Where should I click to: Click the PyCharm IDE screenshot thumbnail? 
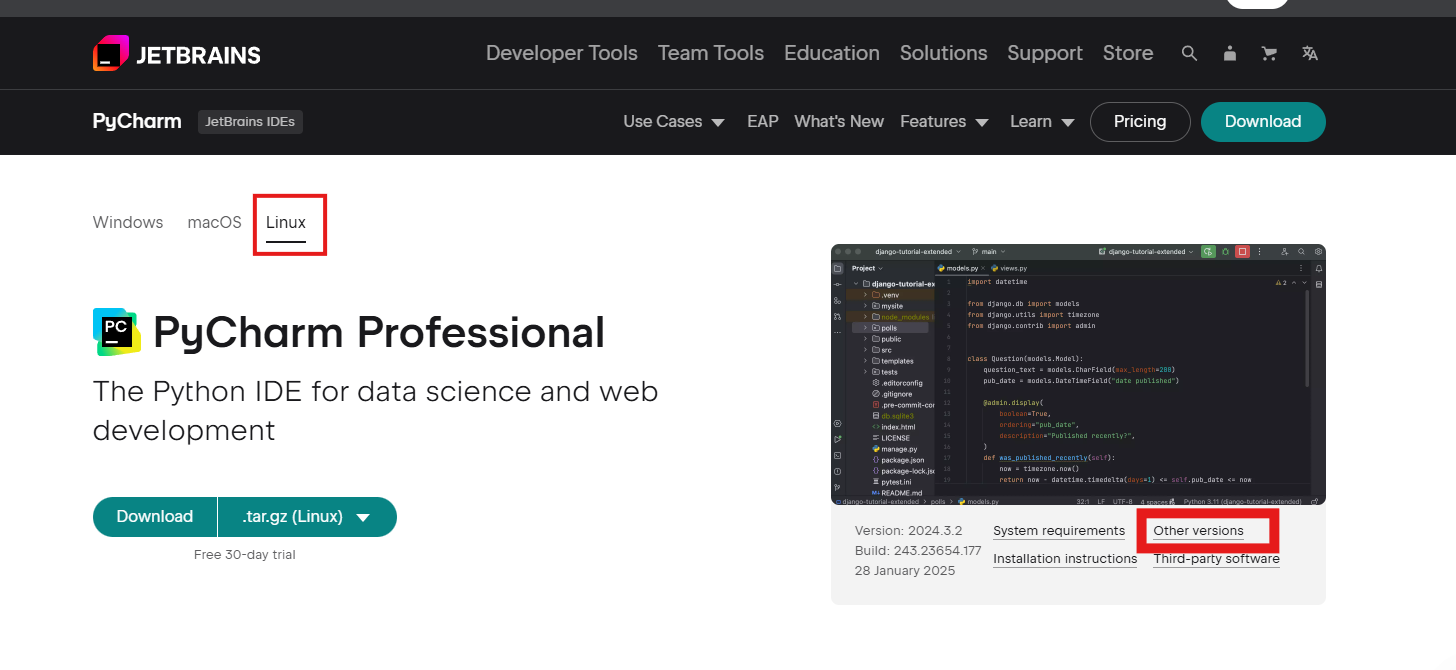click(1078, 375)
